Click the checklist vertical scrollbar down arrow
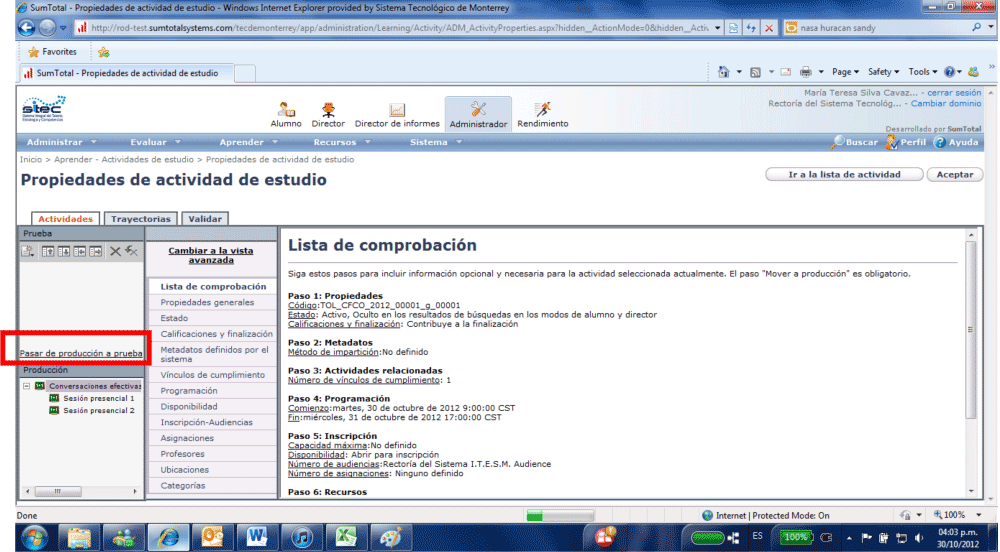The width and height of the screenshot is (1000, 552). click(971, 491)
